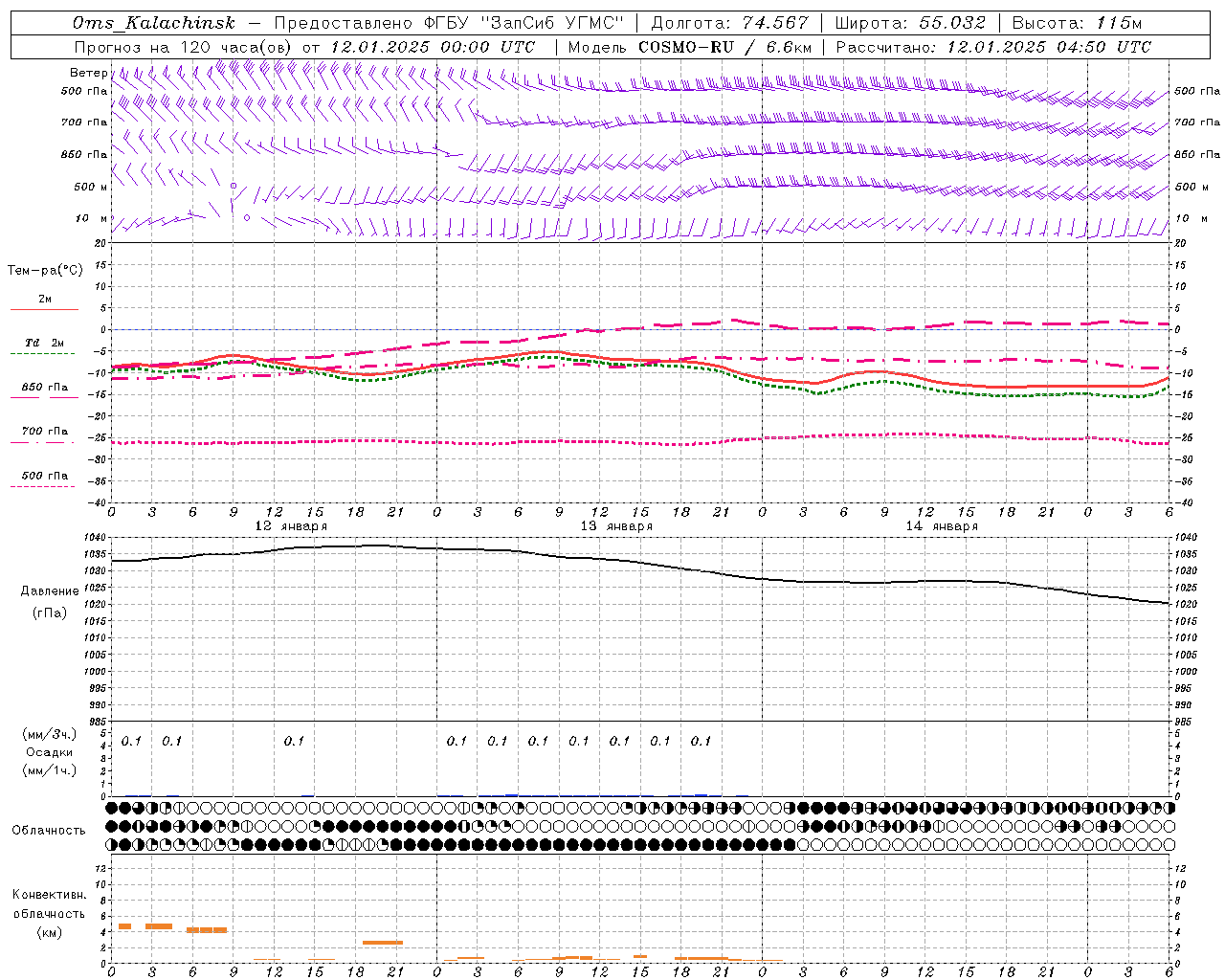Click the '(гПа)' unit under Давление
Image resolution: width=1225 pixels, height=980 pixels.
coord(50,613)
